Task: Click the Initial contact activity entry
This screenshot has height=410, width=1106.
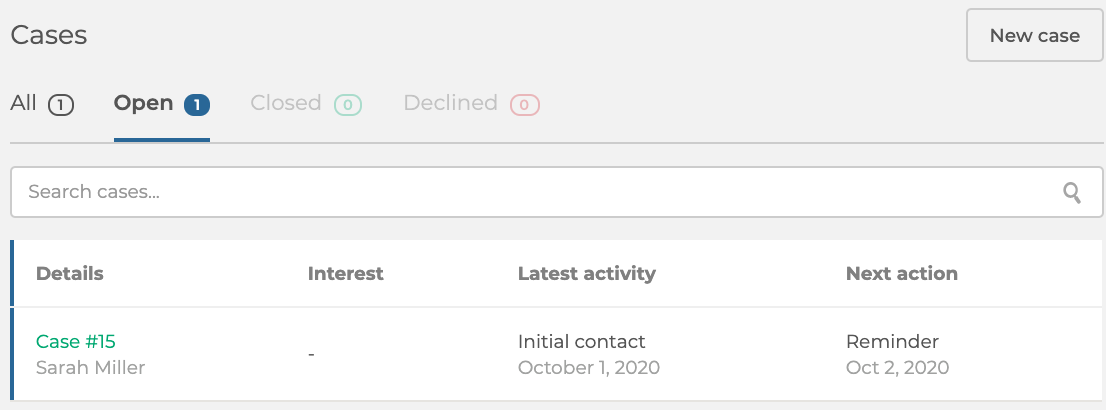Action: click(581, 342)
